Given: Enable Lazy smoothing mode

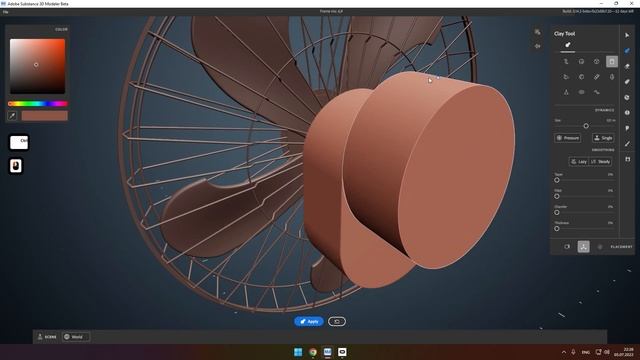Looking at the screenshot, I should (x=579, y=162).
